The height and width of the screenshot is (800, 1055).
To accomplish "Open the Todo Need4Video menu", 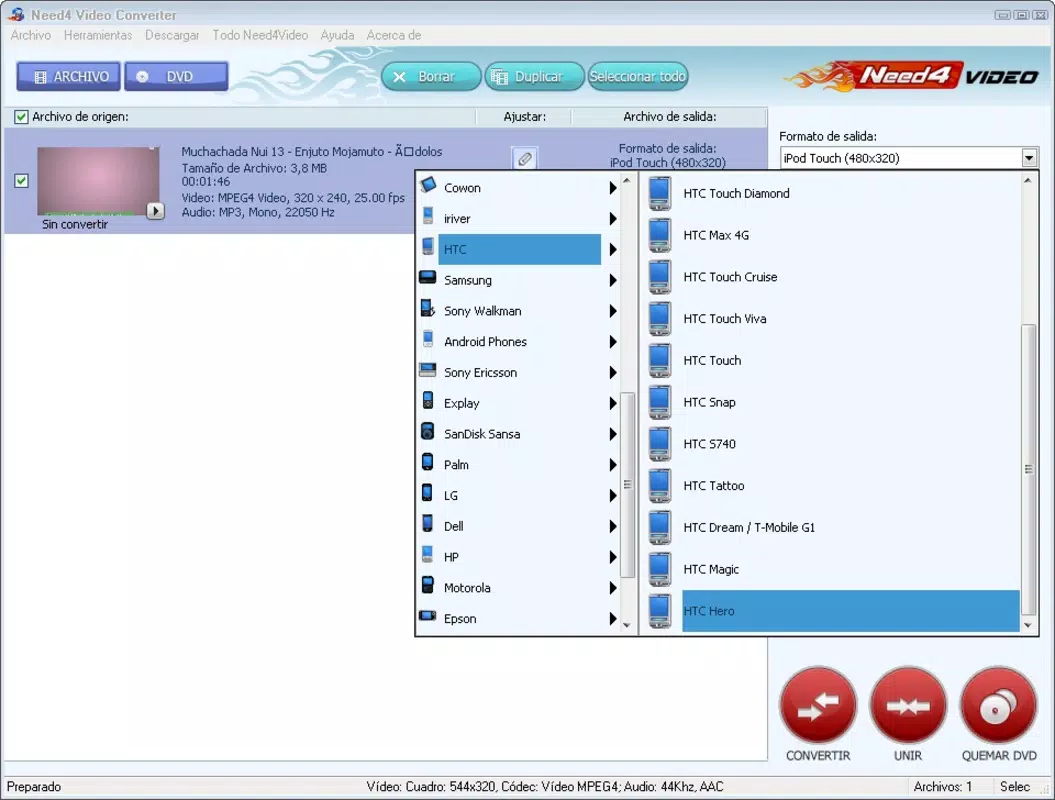I will (260, 35).
